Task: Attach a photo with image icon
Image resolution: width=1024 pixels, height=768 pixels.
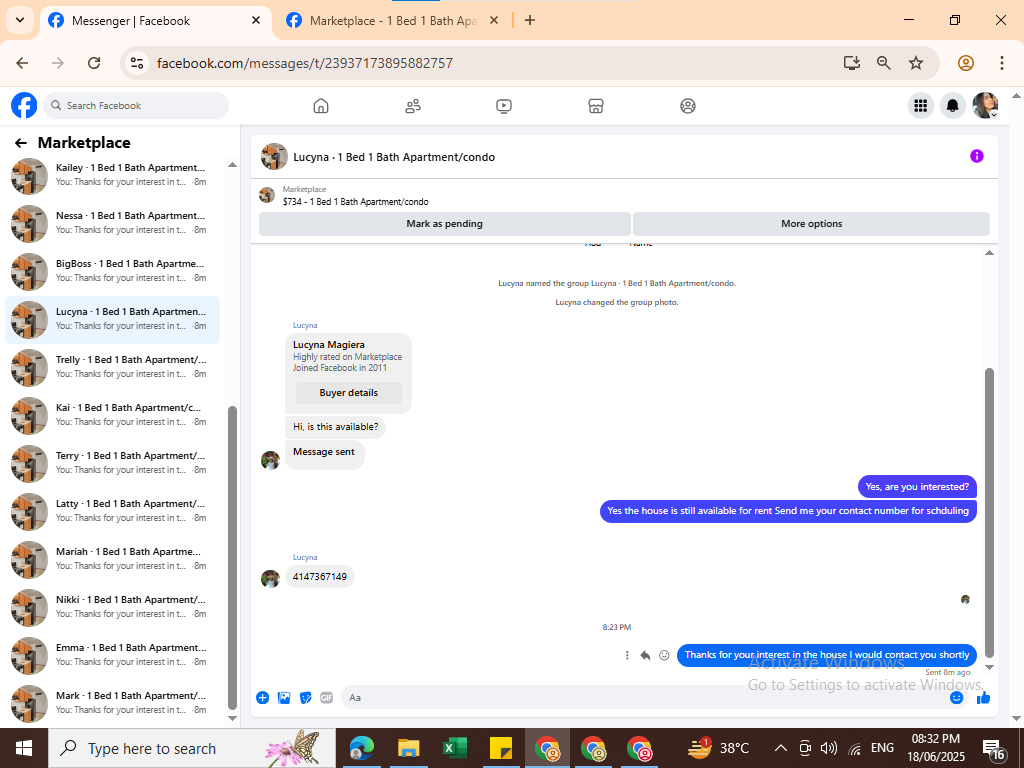Action: pos(284,697)
